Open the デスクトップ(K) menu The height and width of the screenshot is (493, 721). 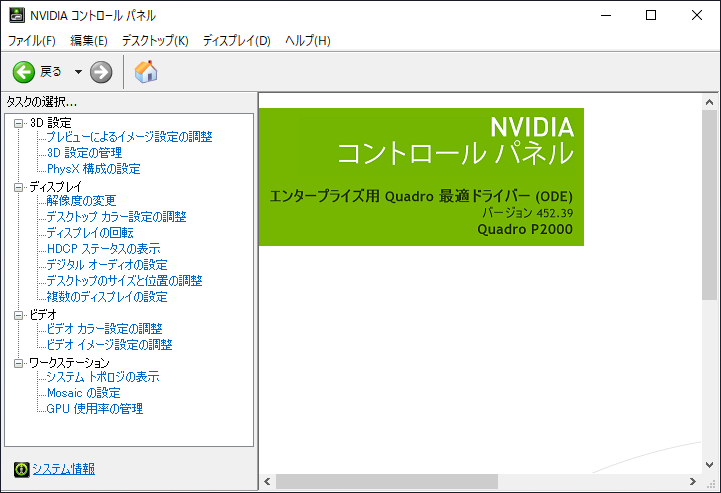(155, 40)
